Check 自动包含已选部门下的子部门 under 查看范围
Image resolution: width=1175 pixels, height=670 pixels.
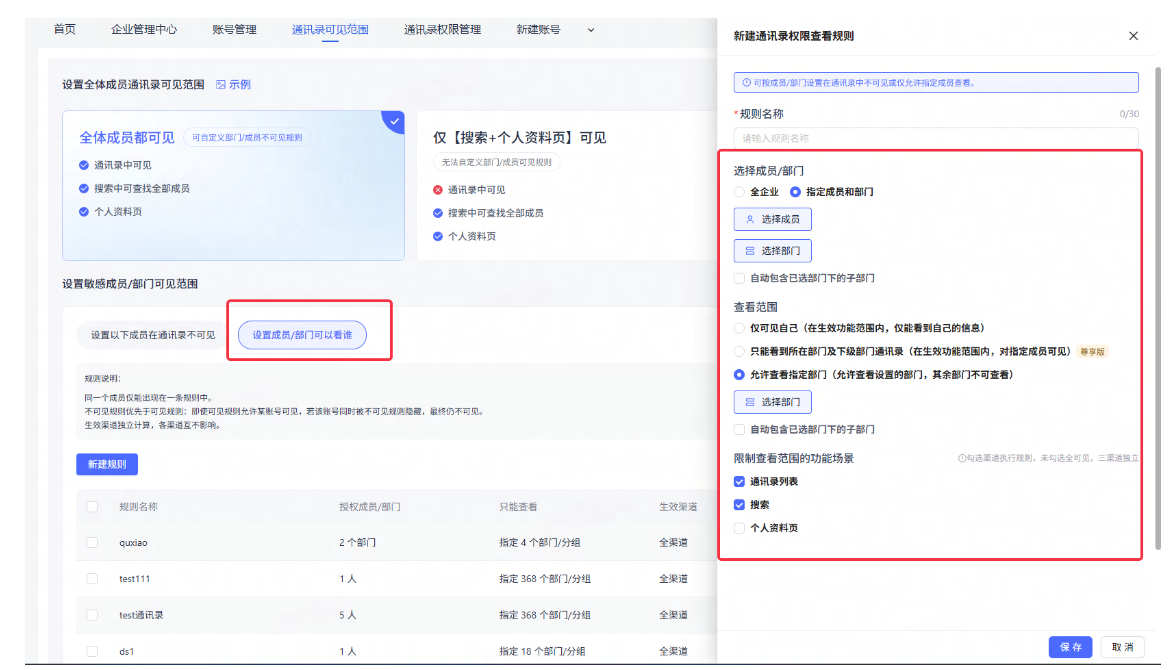[740, 429]
